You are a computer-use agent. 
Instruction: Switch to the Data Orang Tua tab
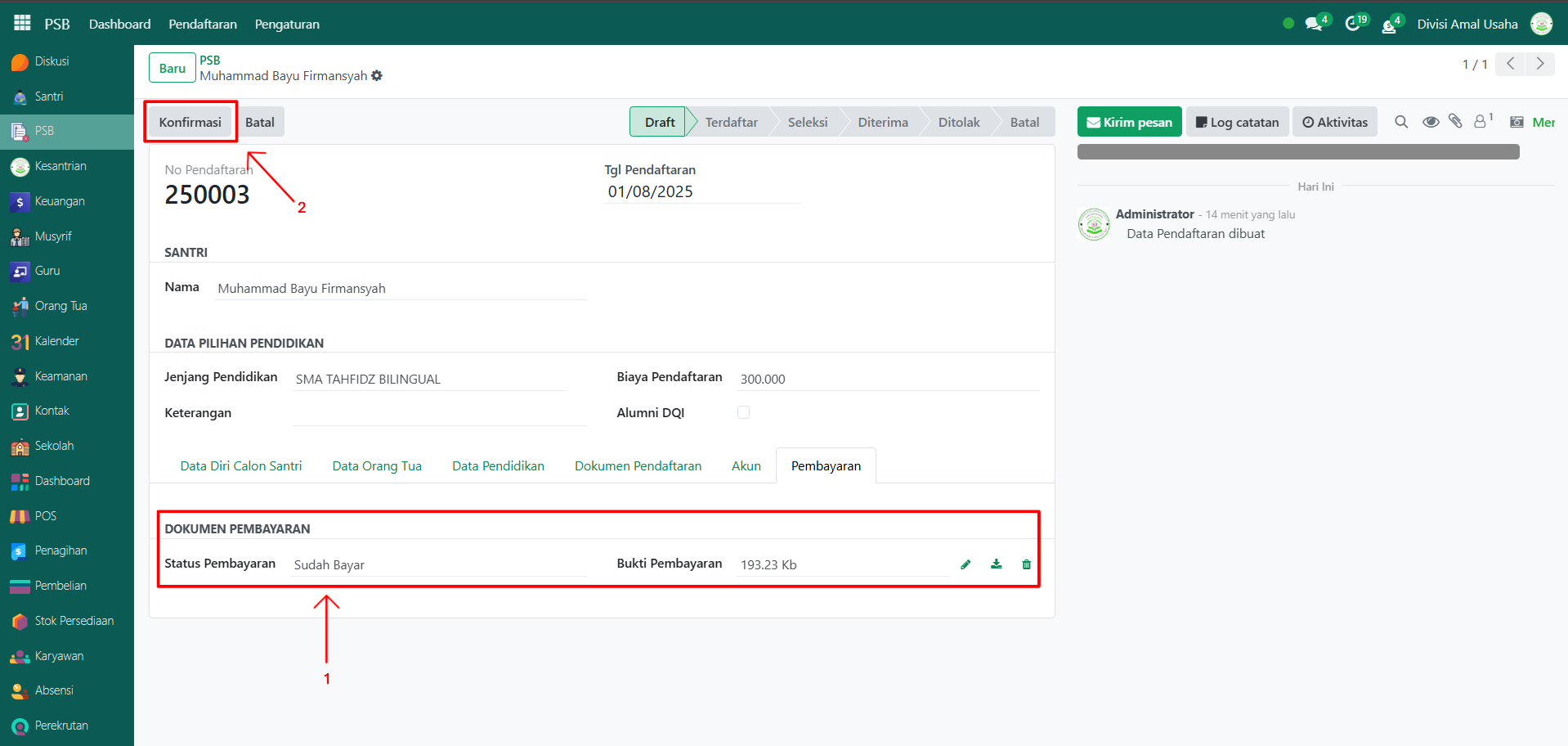pos(377,466)
